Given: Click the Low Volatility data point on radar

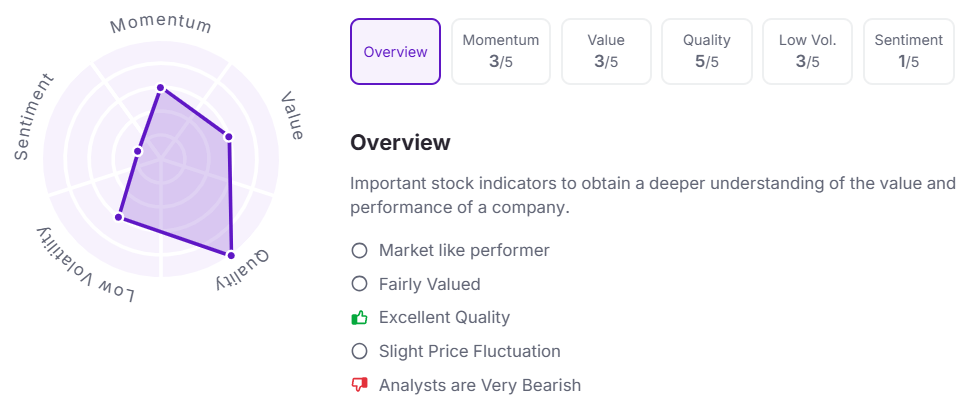Looking at the screenshot, I should coord(118,217).
